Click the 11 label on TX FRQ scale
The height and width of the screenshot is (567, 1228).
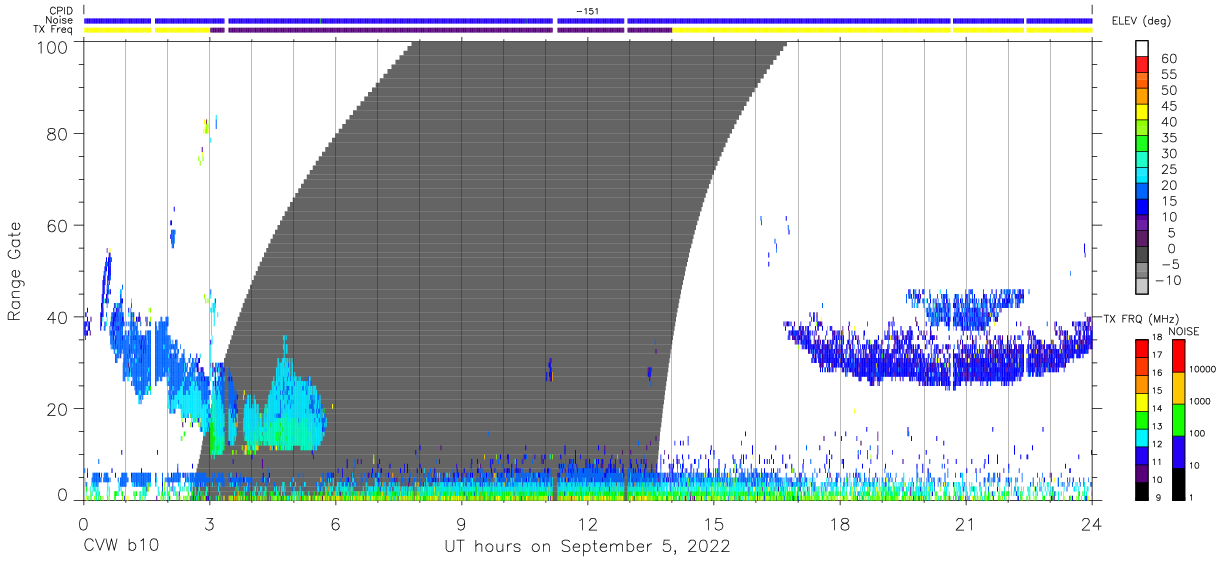click(x=1155, y=462)
